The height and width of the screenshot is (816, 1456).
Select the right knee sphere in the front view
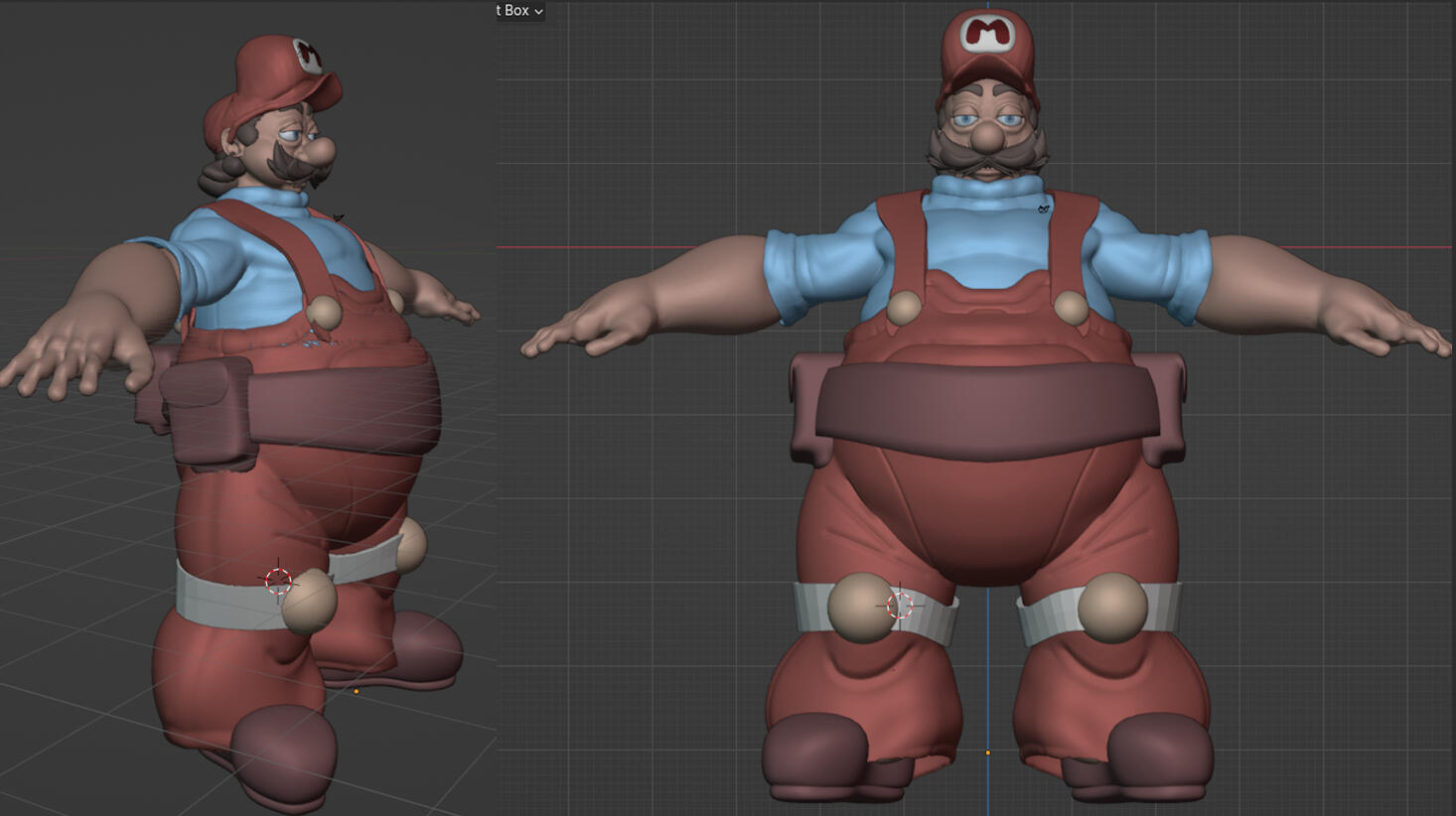[x=1112, y=608]
